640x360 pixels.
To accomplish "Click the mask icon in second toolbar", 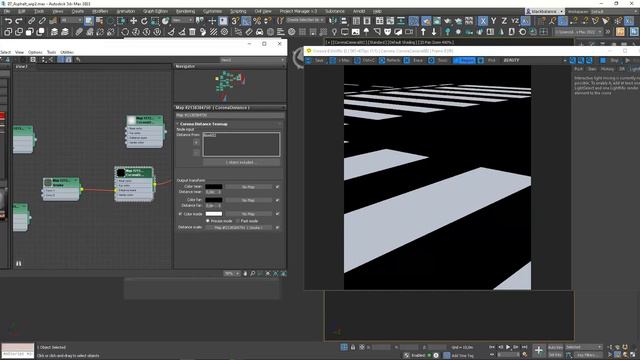I will click(387, 32).
